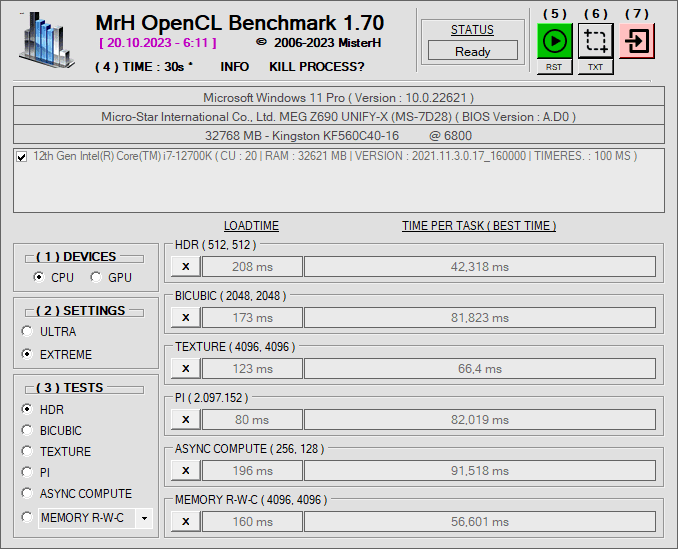Select the HDR test radio button
This screenshot has height=549, width=678.
(27, 409)
